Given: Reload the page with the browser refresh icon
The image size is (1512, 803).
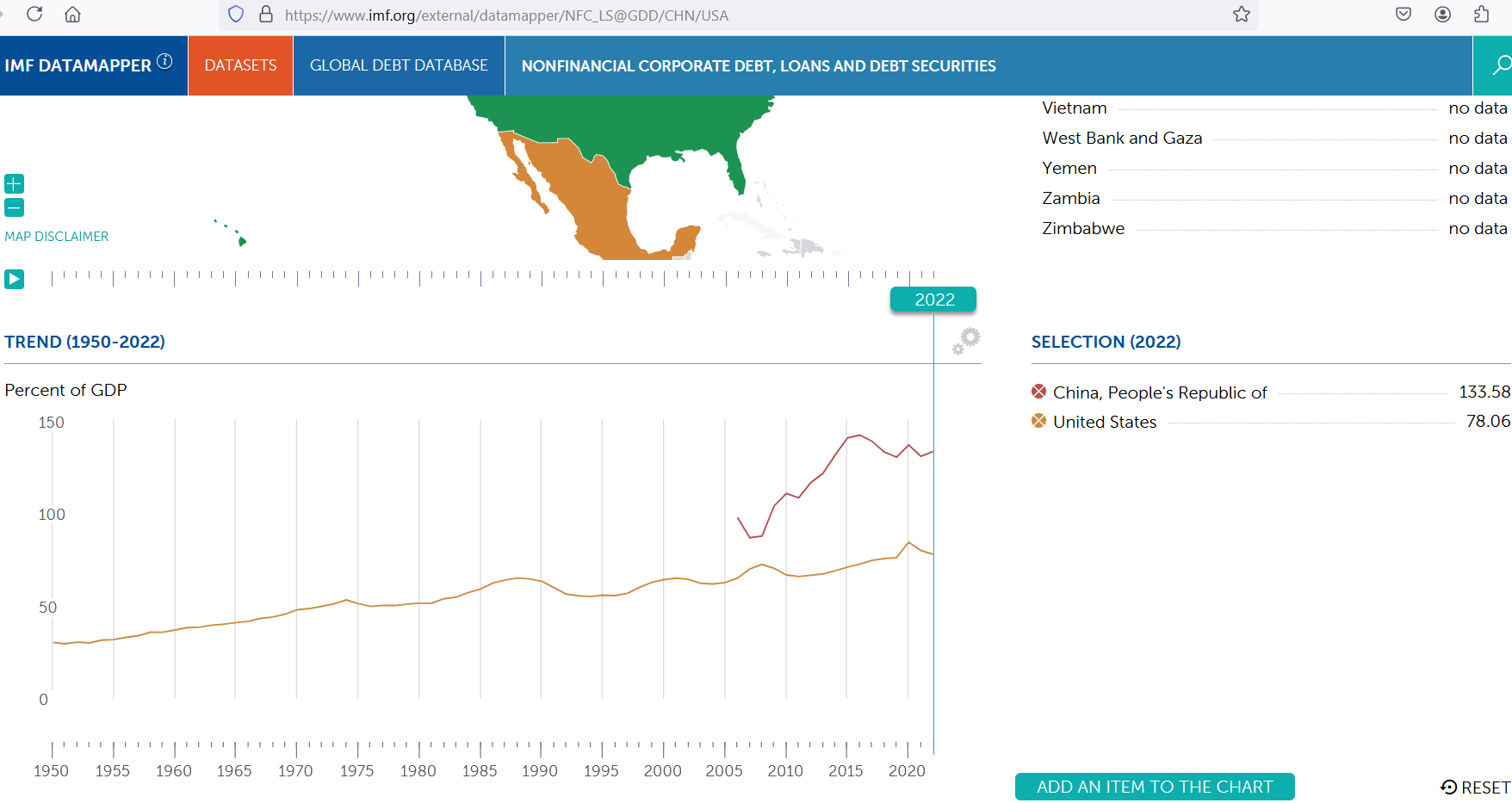Looking at the screenshot, I should 34,14.
